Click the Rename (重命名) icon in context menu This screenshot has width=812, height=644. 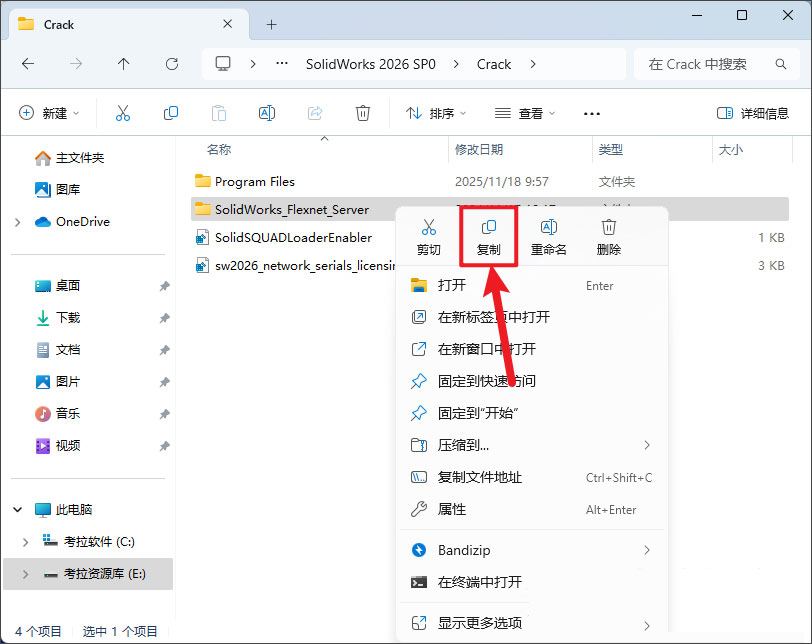548,236
